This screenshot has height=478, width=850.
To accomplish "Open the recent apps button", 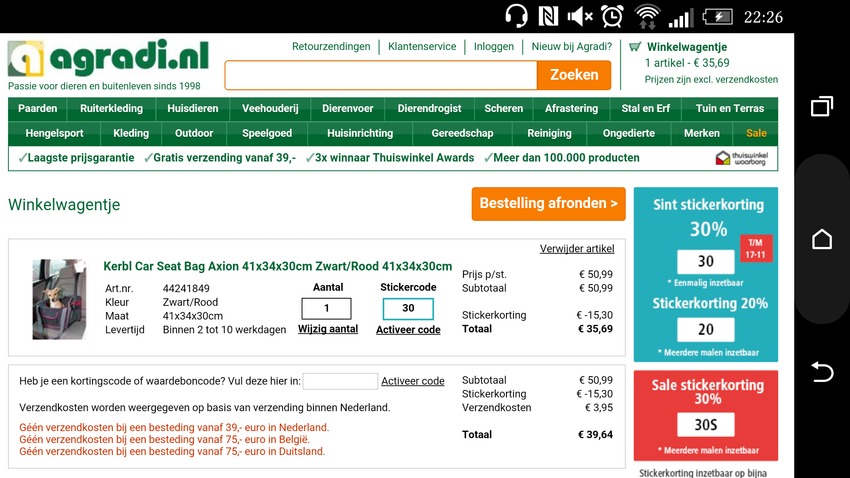I will 821,106.
